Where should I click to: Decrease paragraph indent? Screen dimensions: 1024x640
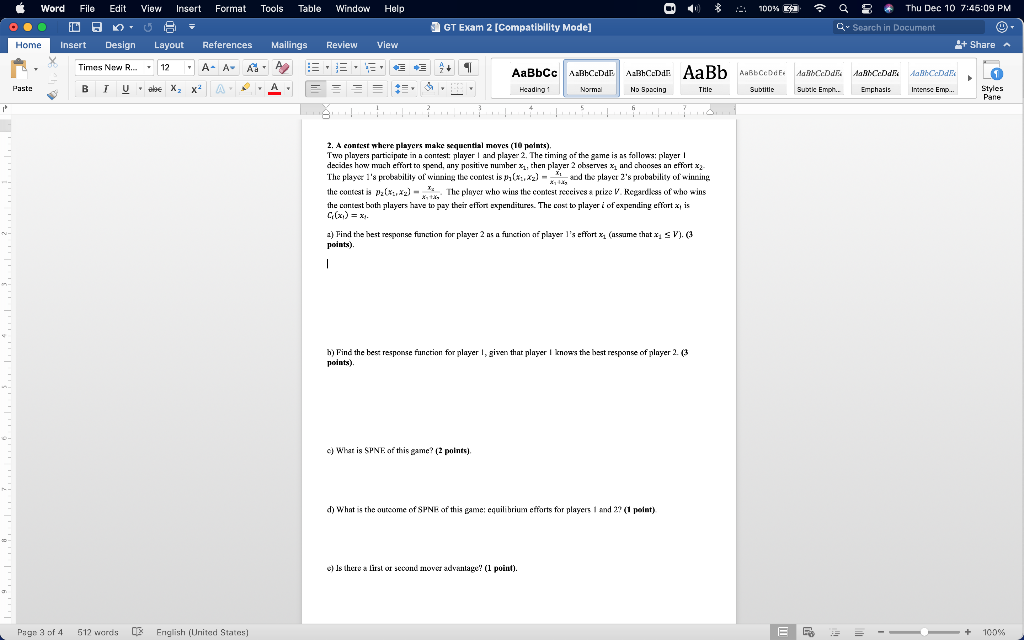coord(398,67)
